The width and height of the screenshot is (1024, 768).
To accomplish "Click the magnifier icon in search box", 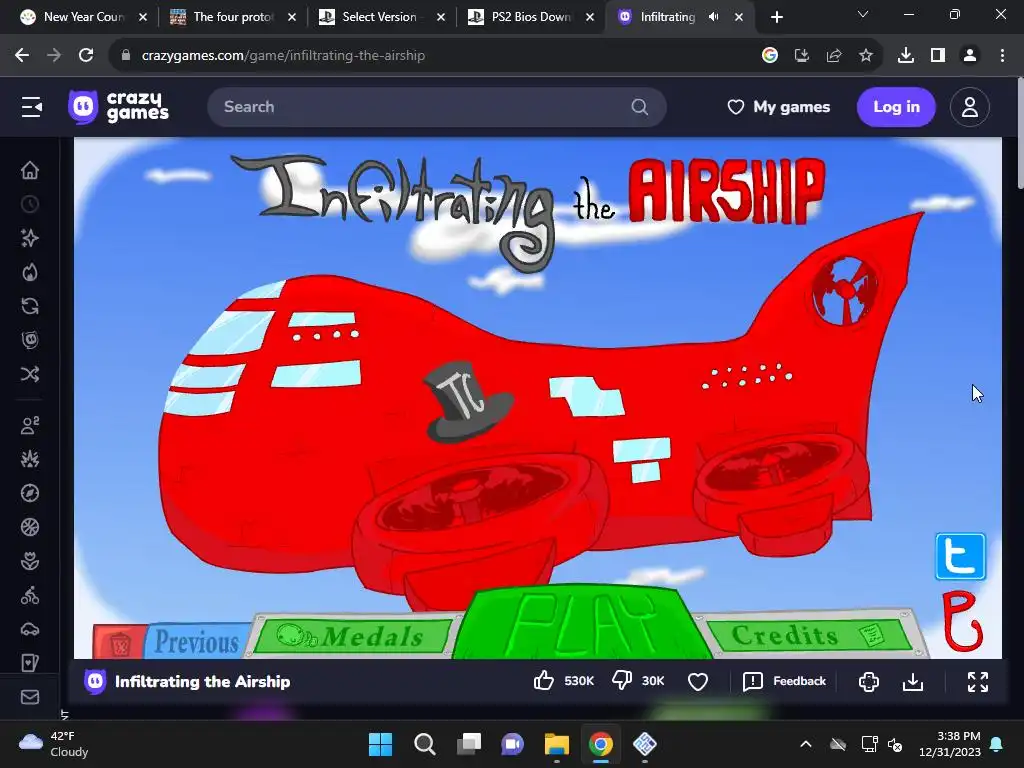I will pyautogui.click(x=639, y=106).
